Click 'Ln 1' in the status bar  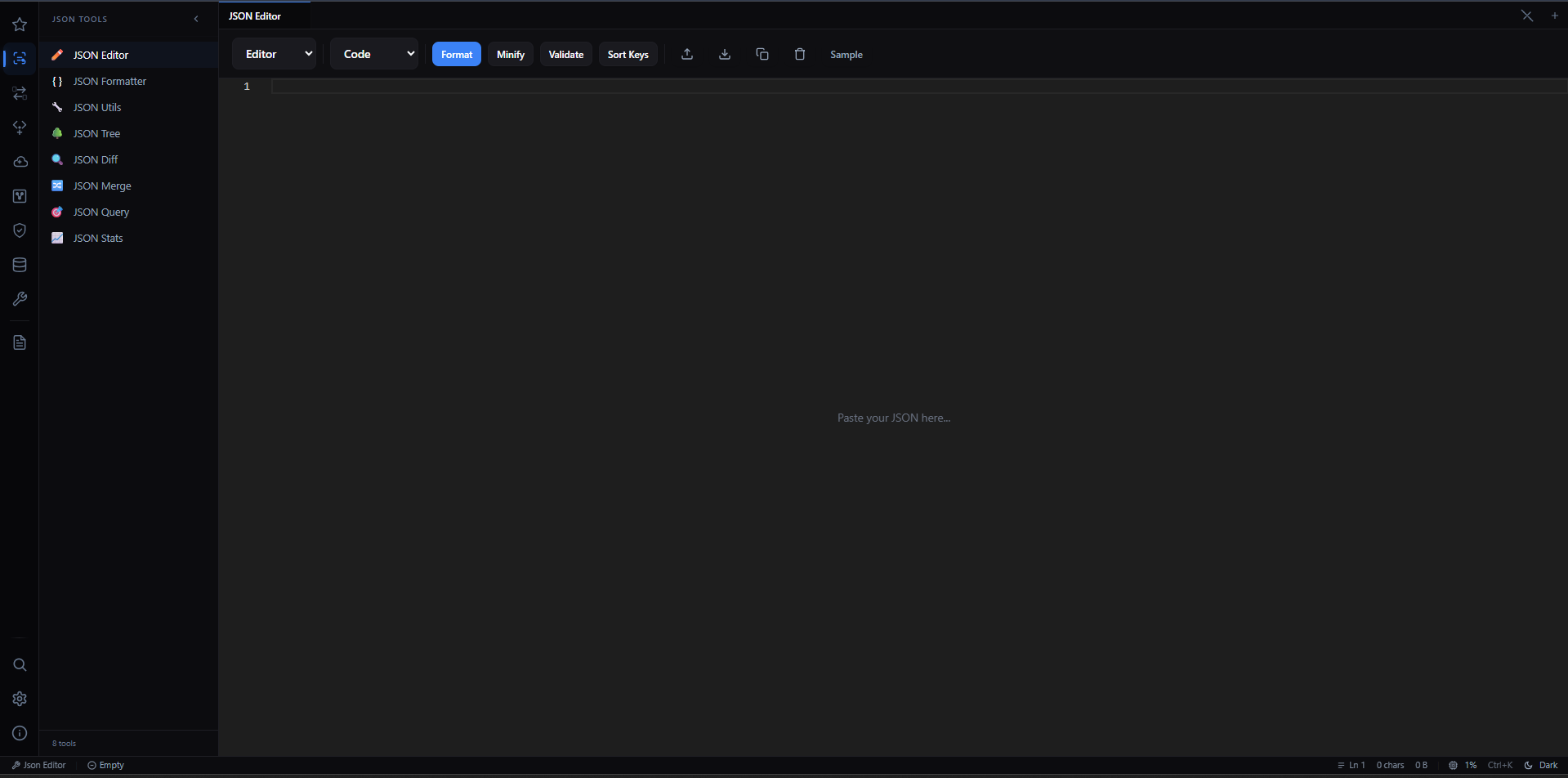click(1351, 765)
